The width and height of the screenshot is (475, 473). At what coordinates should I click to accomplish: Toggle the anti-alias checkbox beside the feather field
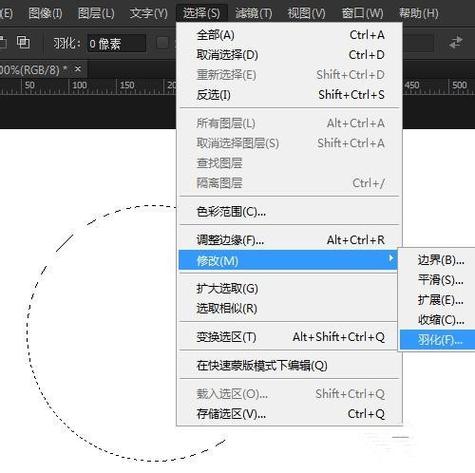click(162, 43)
